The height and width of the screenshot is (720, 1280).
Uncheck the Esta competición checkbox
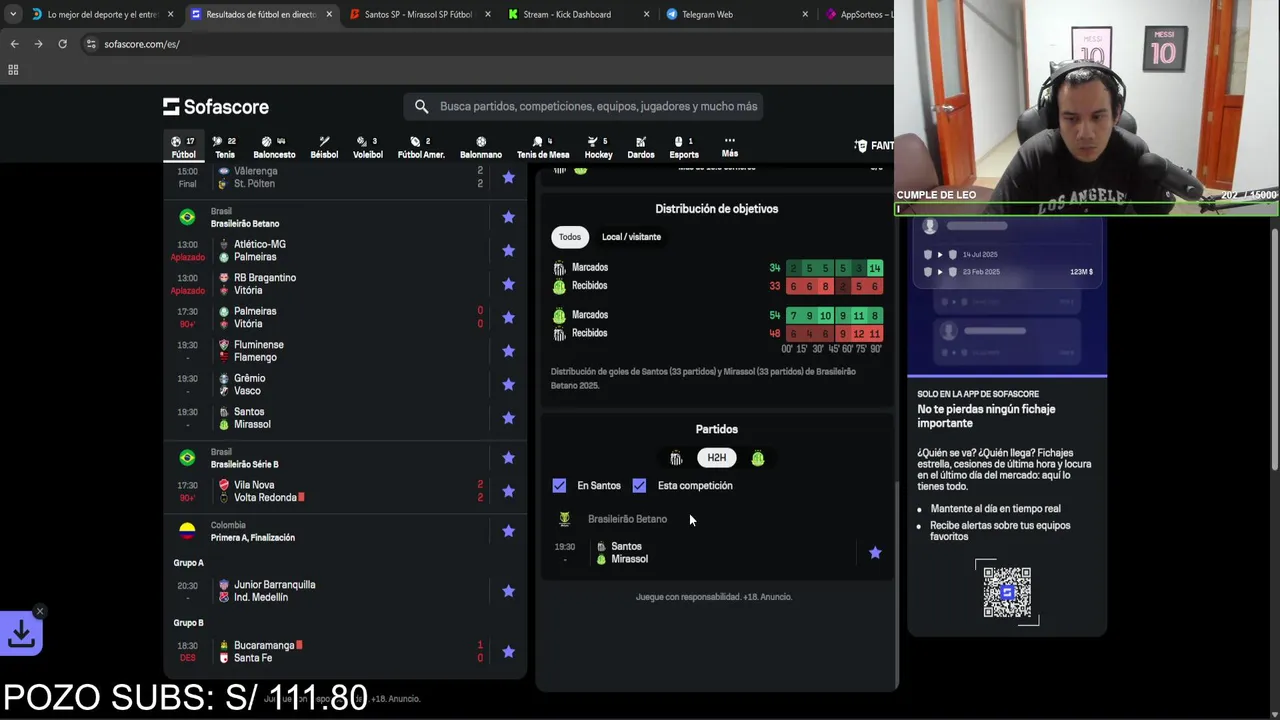639,485
